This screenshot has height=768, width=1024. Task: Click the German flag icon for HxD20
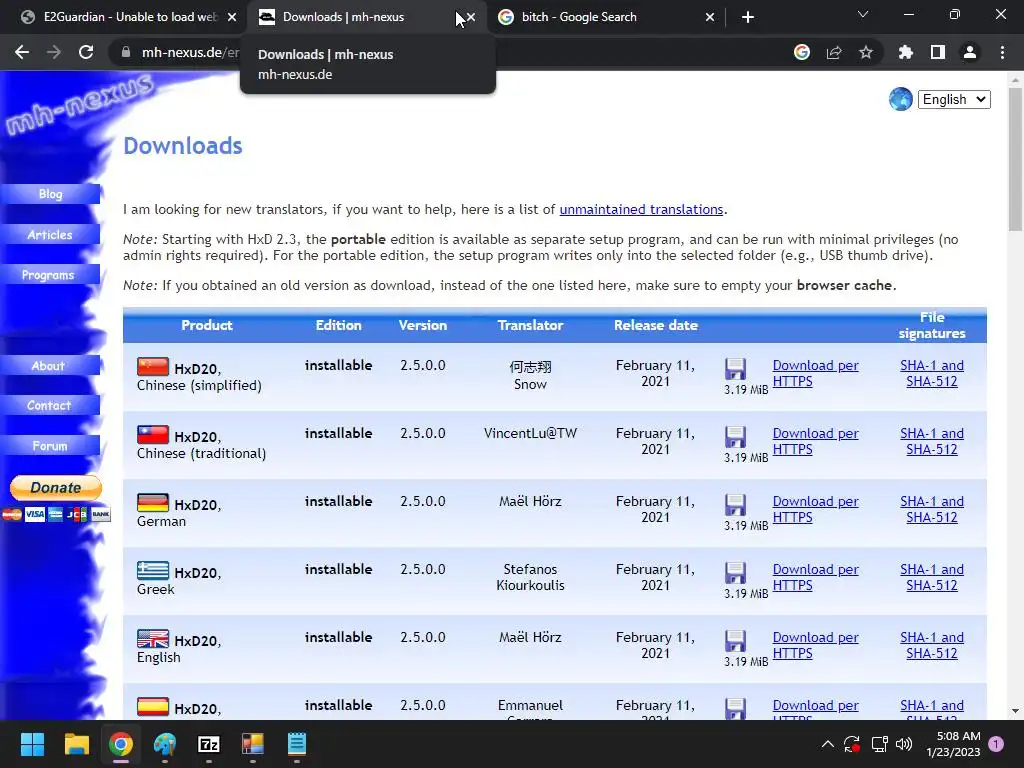click(x=153, y=502)
